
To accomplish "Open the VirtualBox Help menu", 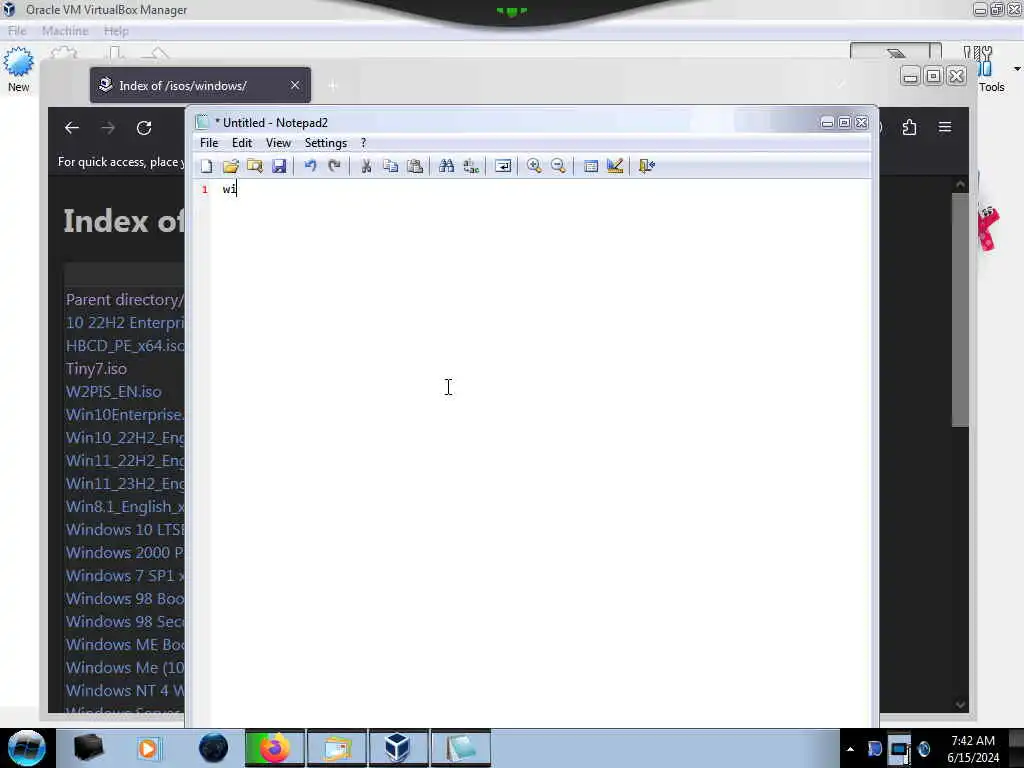I will [116, 31].
